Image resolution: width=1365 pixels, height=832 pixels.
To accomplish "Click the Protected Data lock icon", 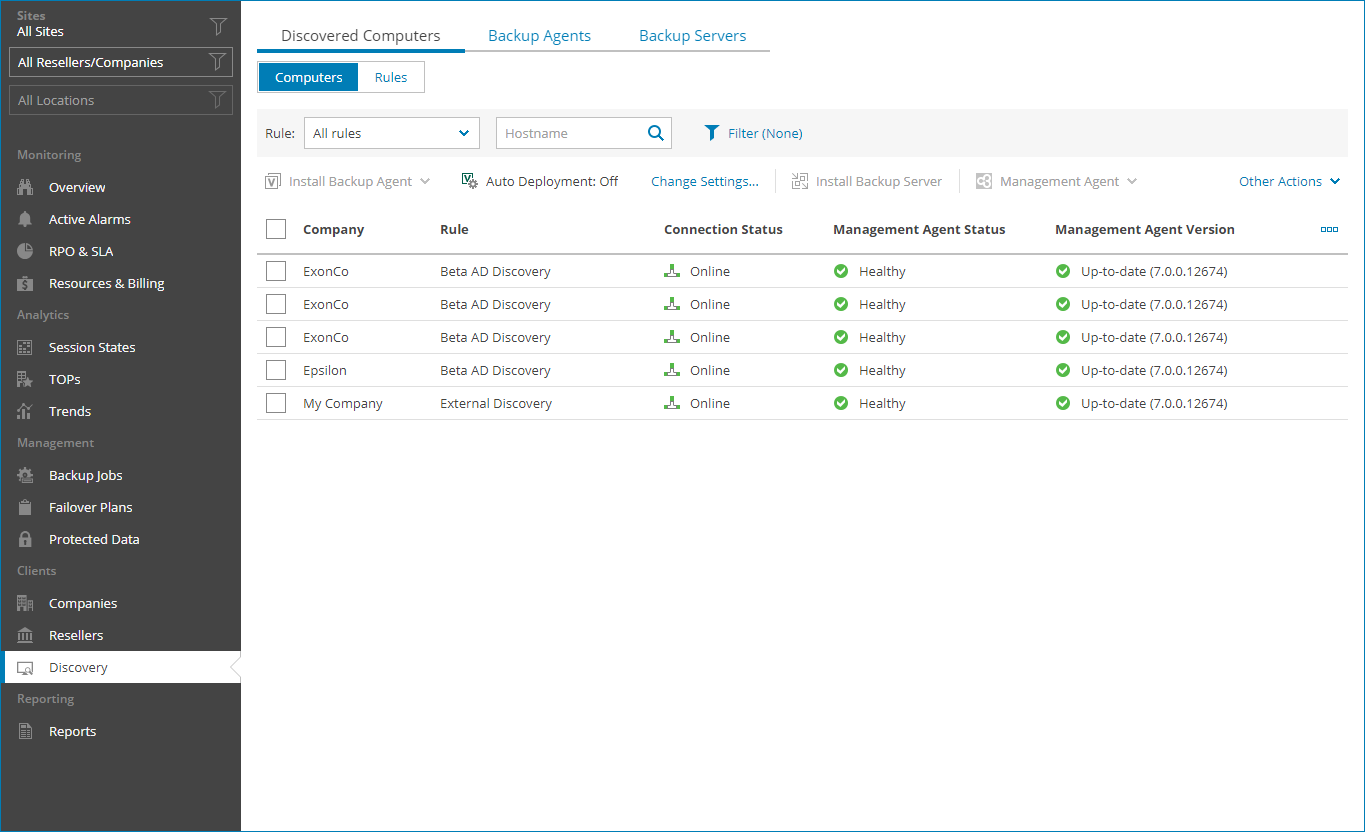I will (x=26, y=539).
